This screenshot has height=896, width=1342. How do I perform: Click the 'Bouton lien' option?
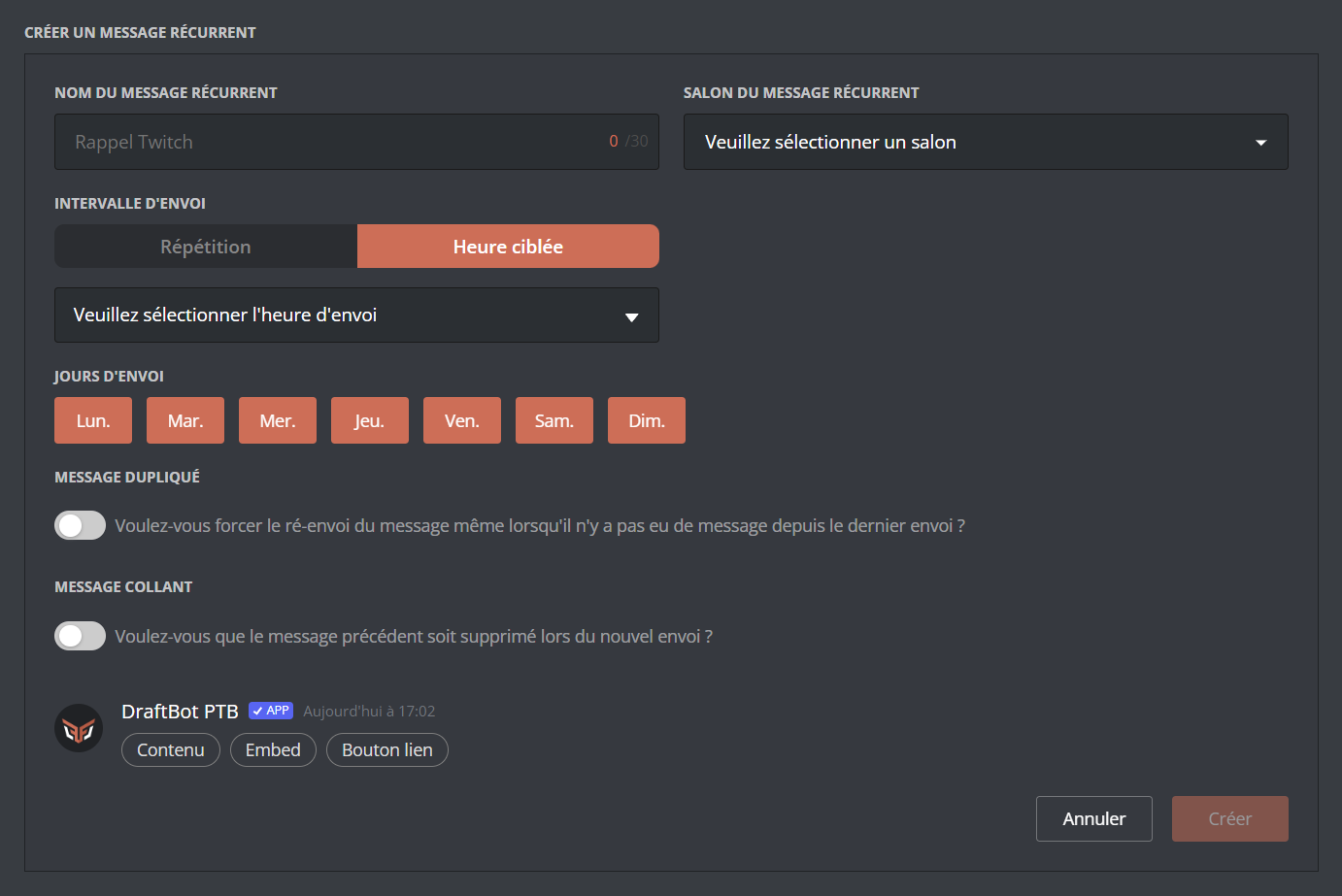click(386, 749)
